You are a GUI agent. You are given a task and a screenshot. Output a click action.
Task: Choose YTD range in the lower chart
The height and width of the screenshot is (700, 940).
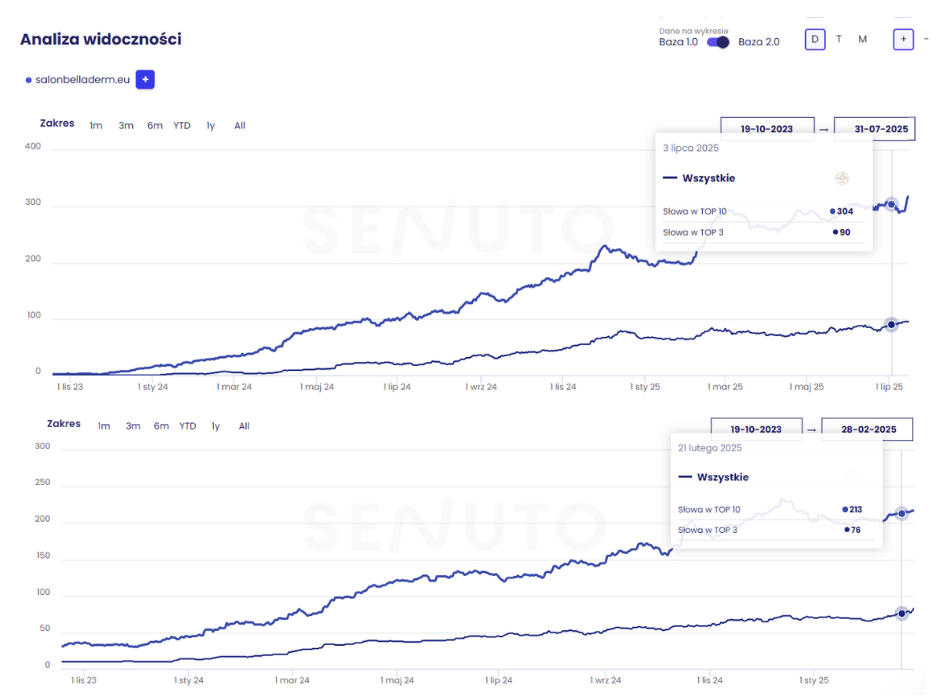point(188,426)
